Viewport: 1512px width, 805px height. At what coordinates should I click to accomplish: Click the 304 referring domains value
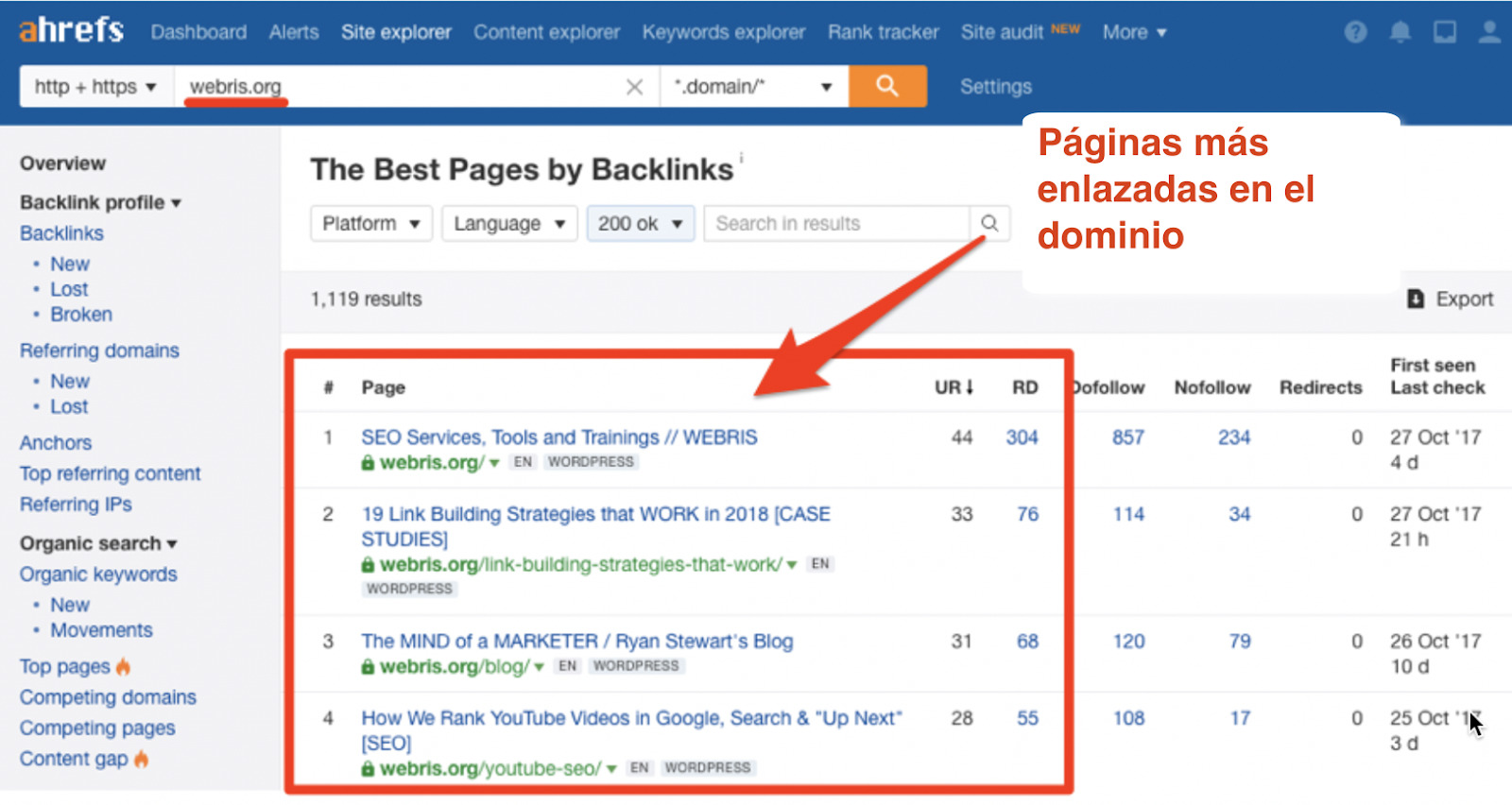[x=1022, y=437]
